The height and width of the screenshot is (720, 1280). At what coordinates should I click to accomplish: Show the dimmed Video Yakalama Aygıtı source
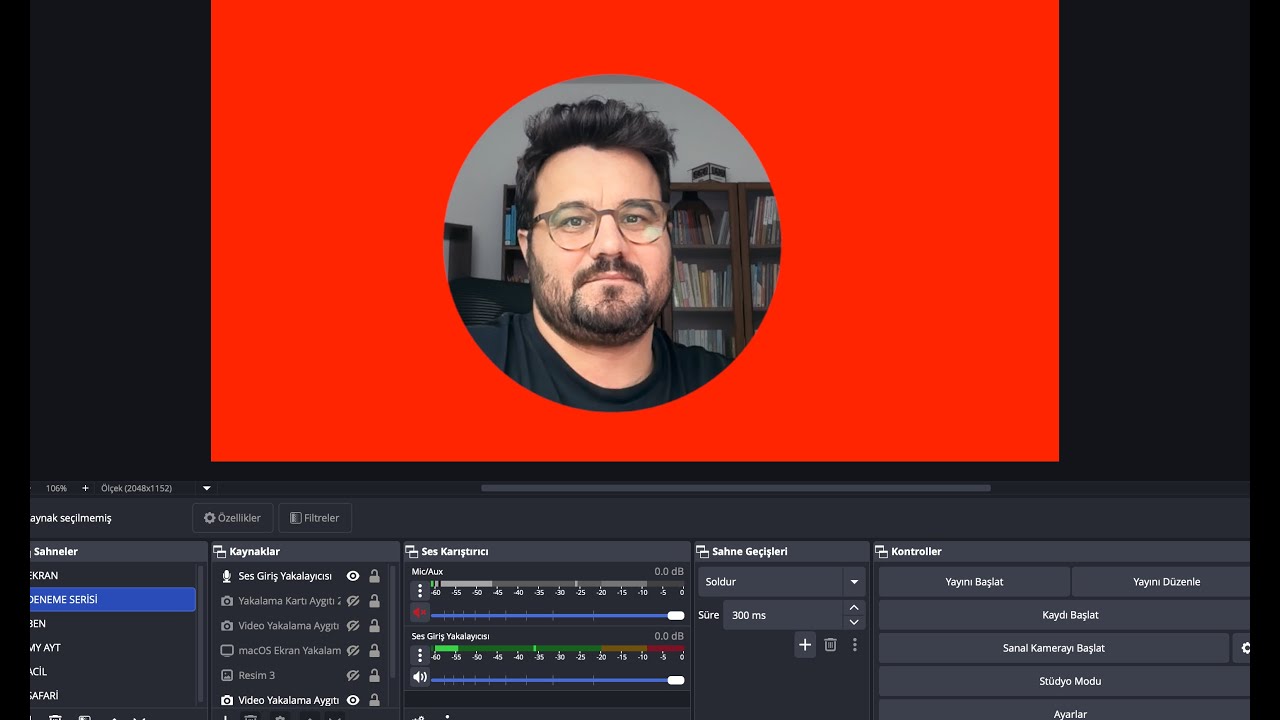[x=353, y=625]
